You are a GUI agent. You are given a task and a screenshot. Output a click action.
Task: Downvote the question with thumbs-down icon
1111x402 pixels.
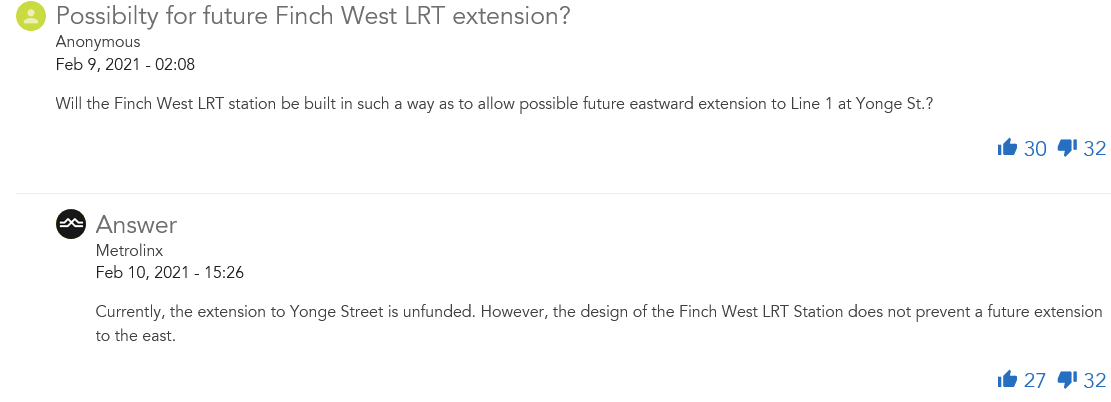1067,149
